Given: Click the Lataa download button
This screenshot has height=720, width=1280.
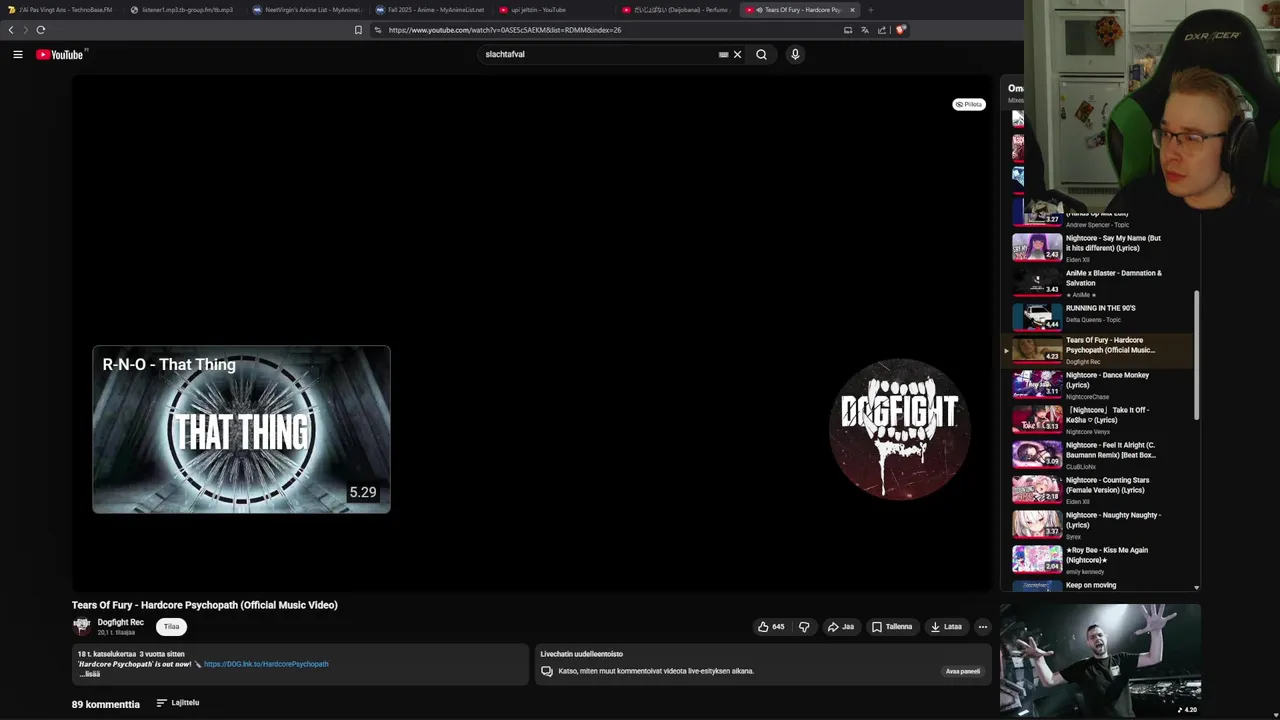Looking at the screenshot, I should 946,627.
